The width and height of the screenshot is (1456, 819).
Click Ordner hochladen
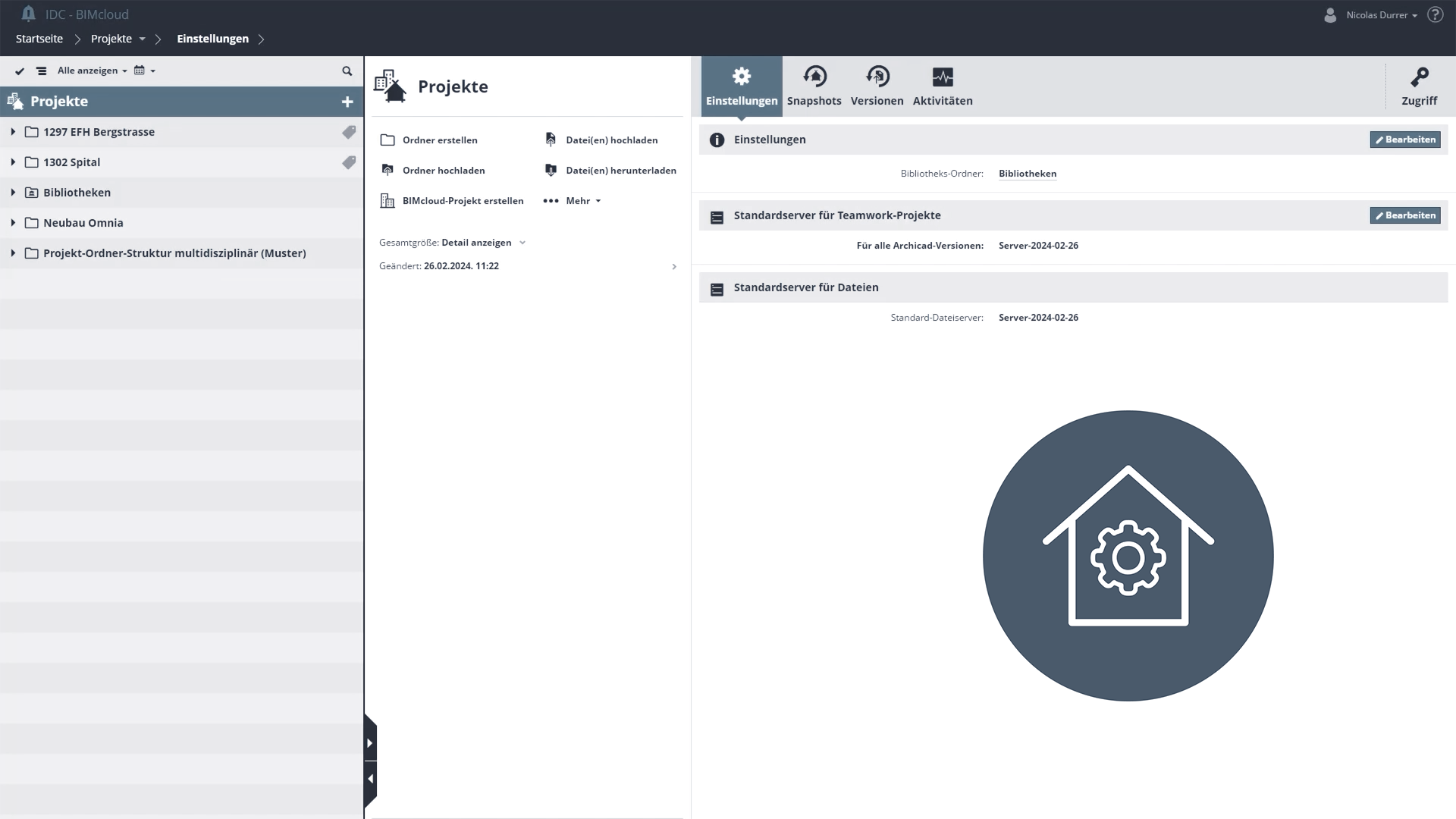click(444, 171)
